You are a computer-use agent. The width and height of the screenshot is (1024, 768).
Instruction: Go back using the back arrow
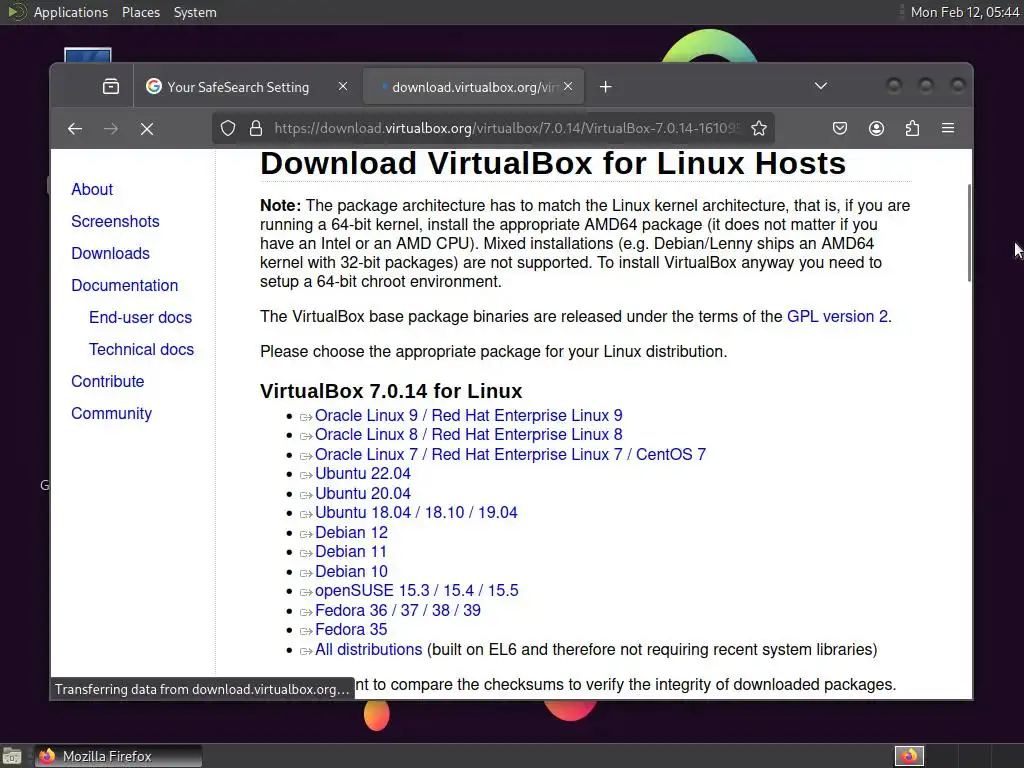point(75,129)
